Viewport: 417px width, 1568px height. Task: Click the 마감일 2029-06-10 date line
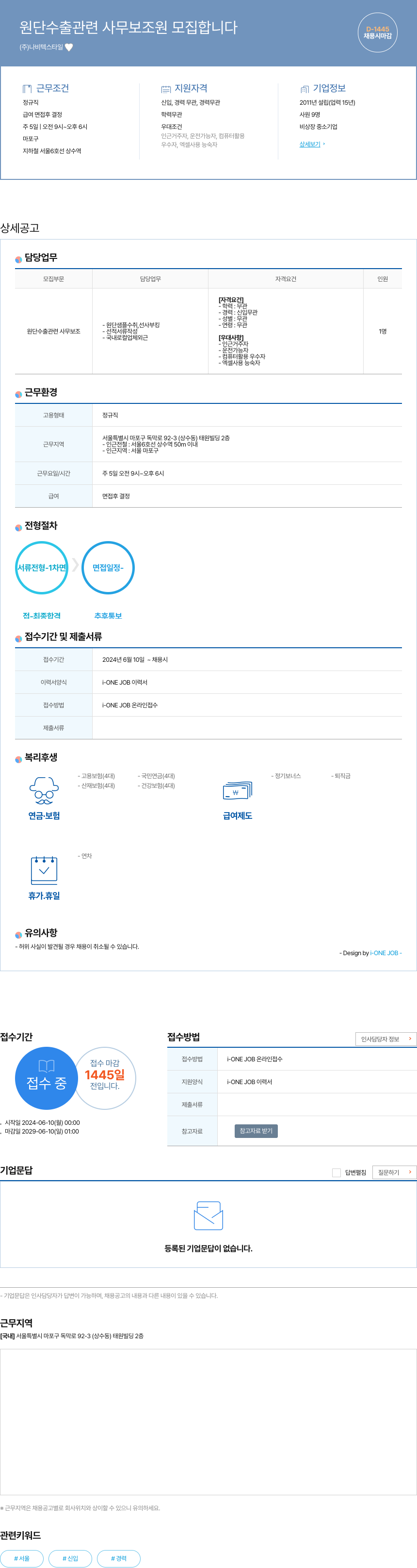[41, 1131]
